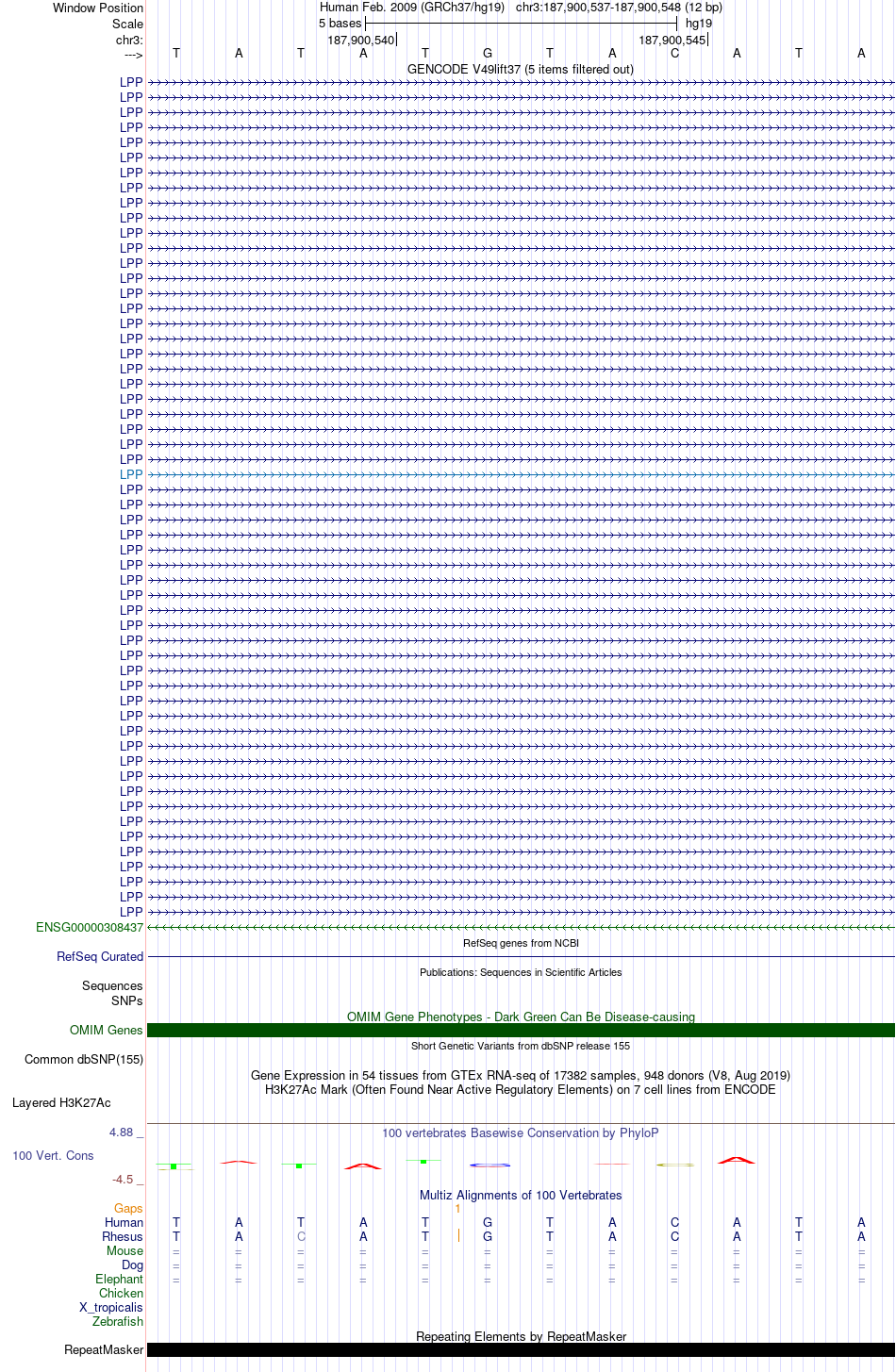The image size is (896, 1372).
Task: Click the RepeatMasker track label
Action: 104,1349
